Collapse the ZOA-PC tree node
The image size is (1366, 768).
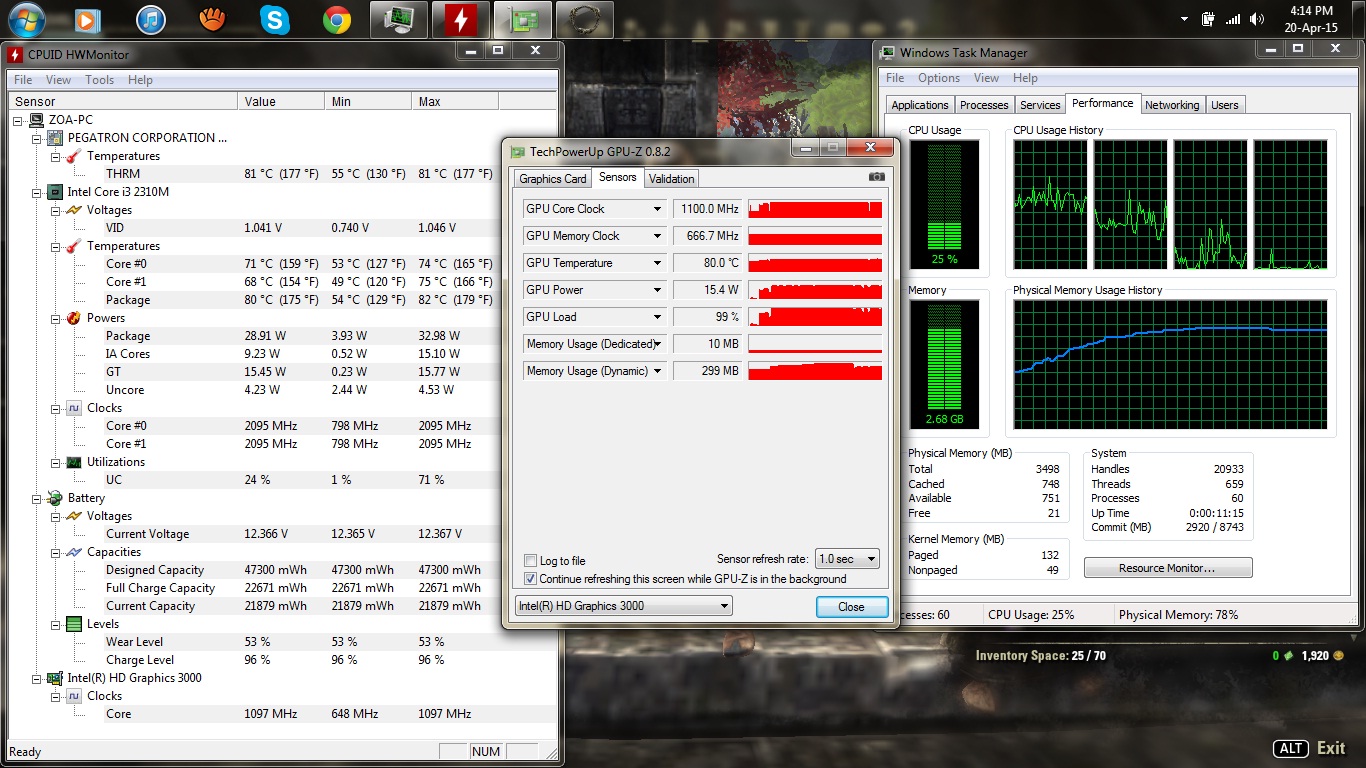(x=18, y=120)
